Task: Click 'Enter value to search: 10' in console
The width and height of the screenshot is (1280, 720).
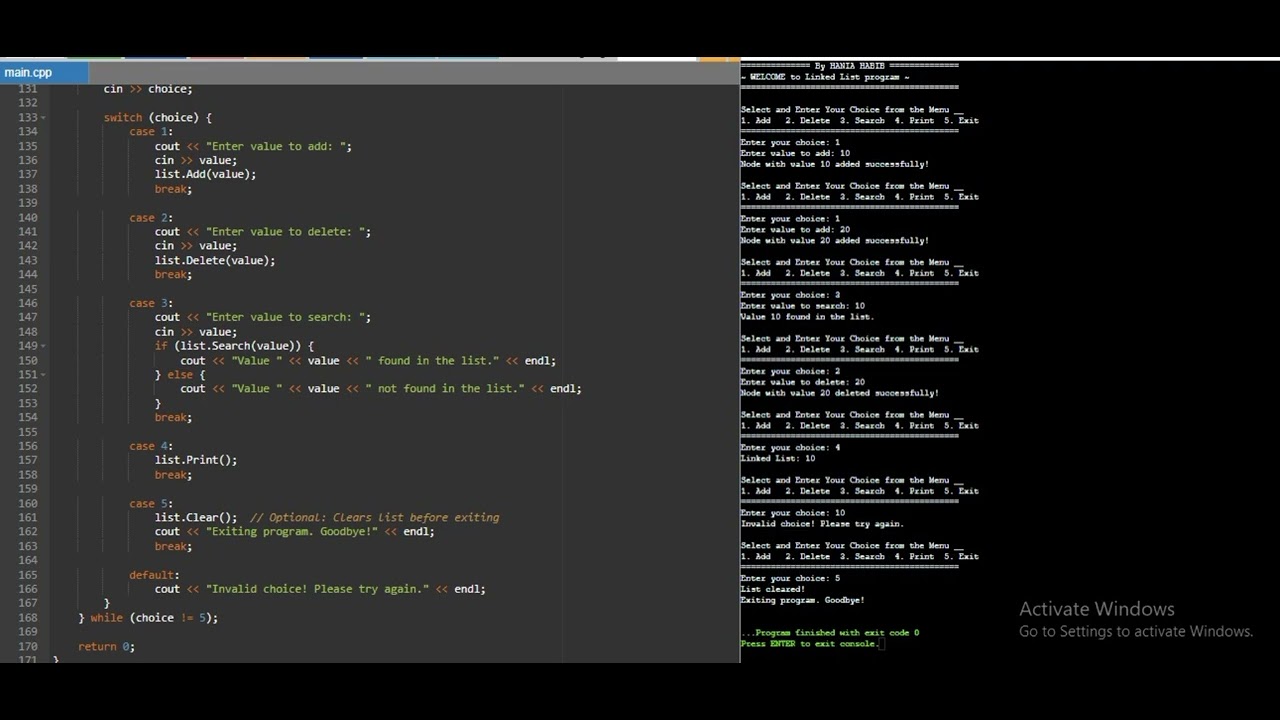Action: [803, 306]
